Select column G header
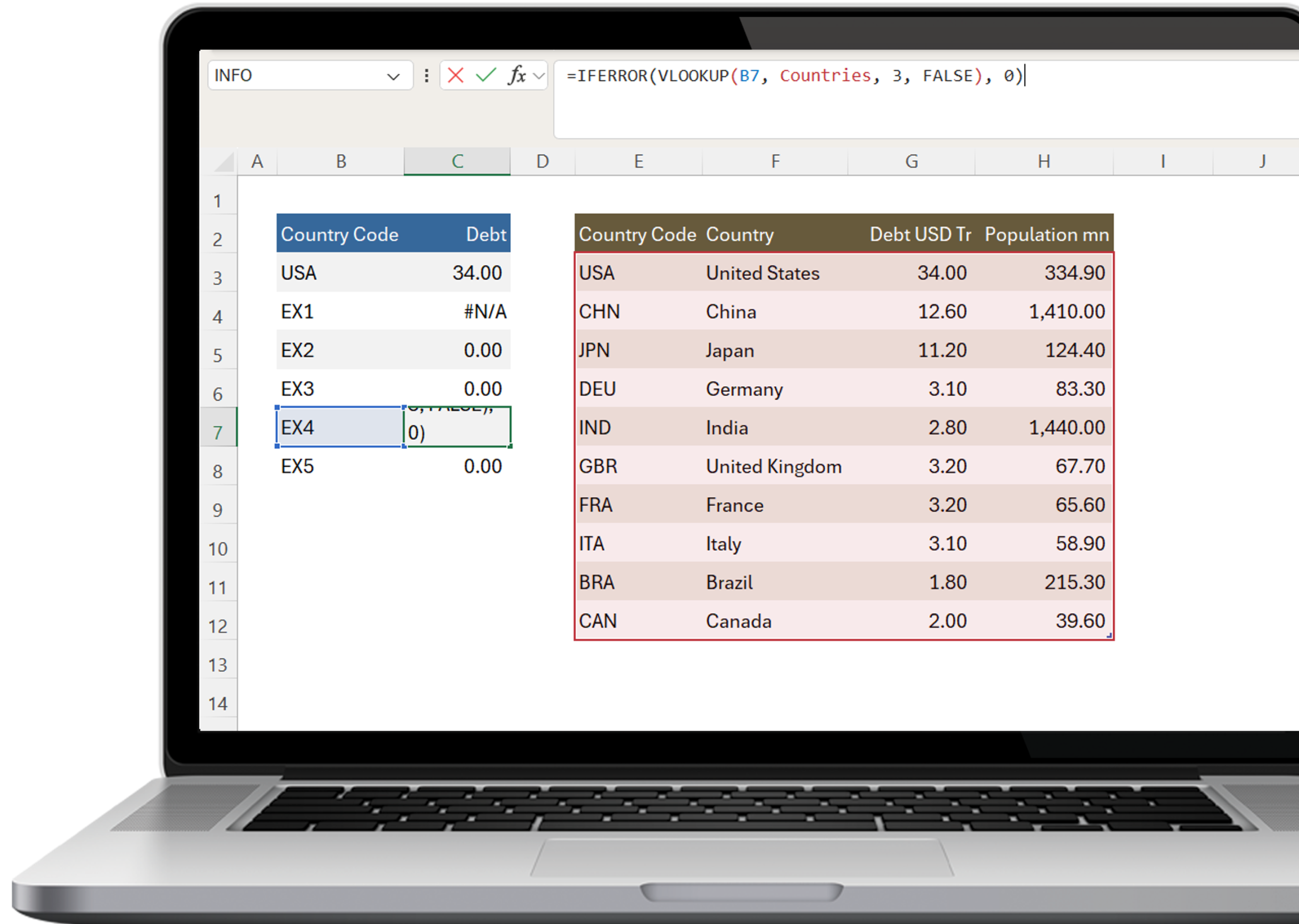Viewport: 1299px width, 924px height. pos(911,161)
